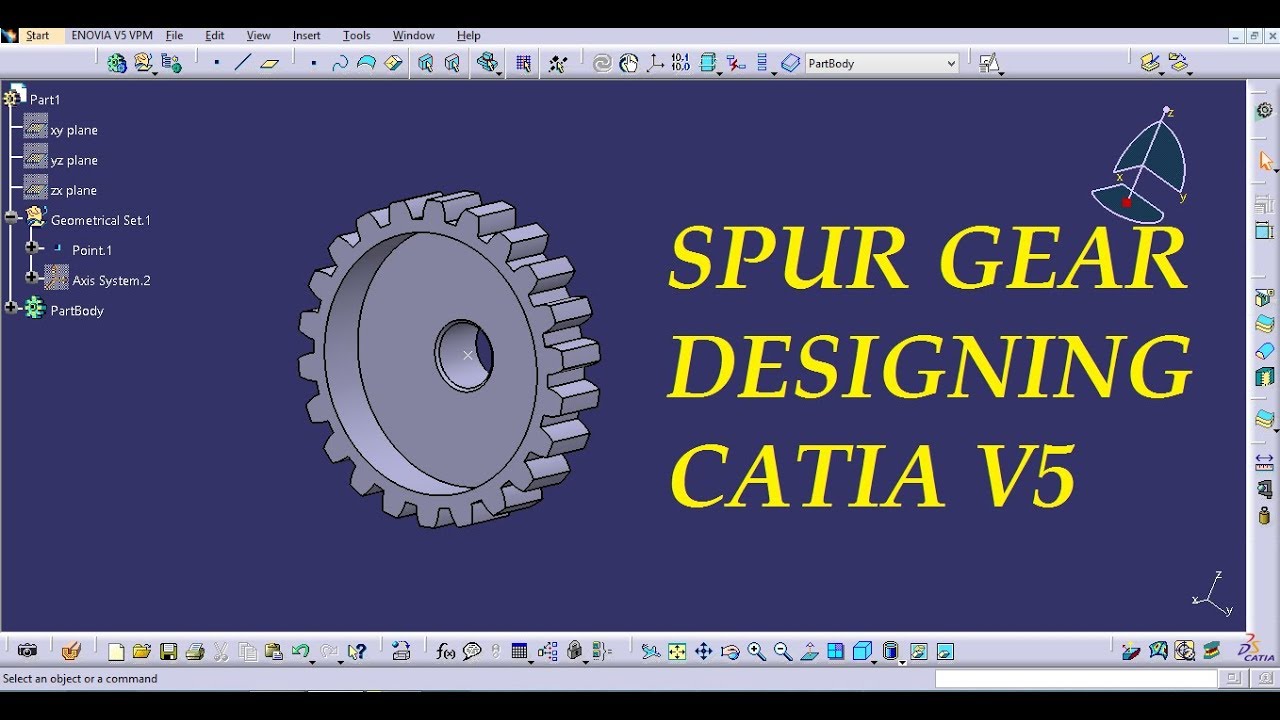Click the Save icon
The width and height of the screenshot is (1280, 720).
[x=168, y=652]
